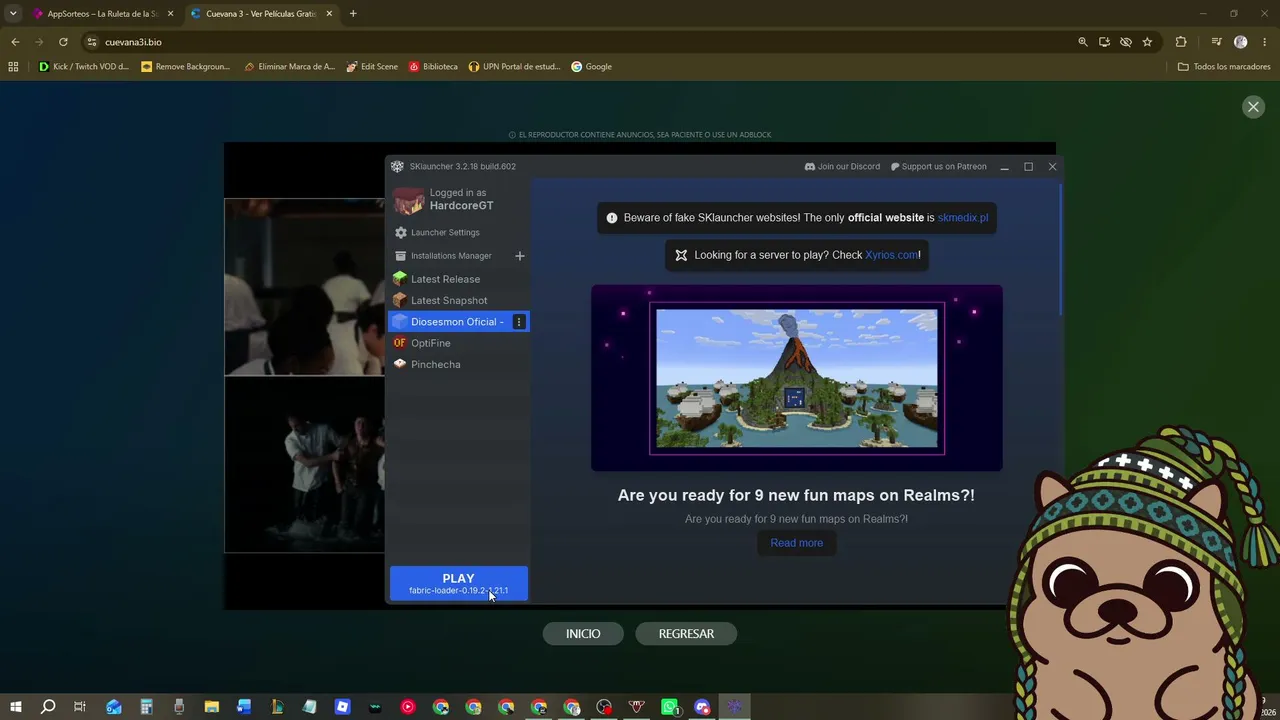1280x720 pixels.
Task: Click PLAY to launch fabric-loader
Action: click(x=459, y=584)
